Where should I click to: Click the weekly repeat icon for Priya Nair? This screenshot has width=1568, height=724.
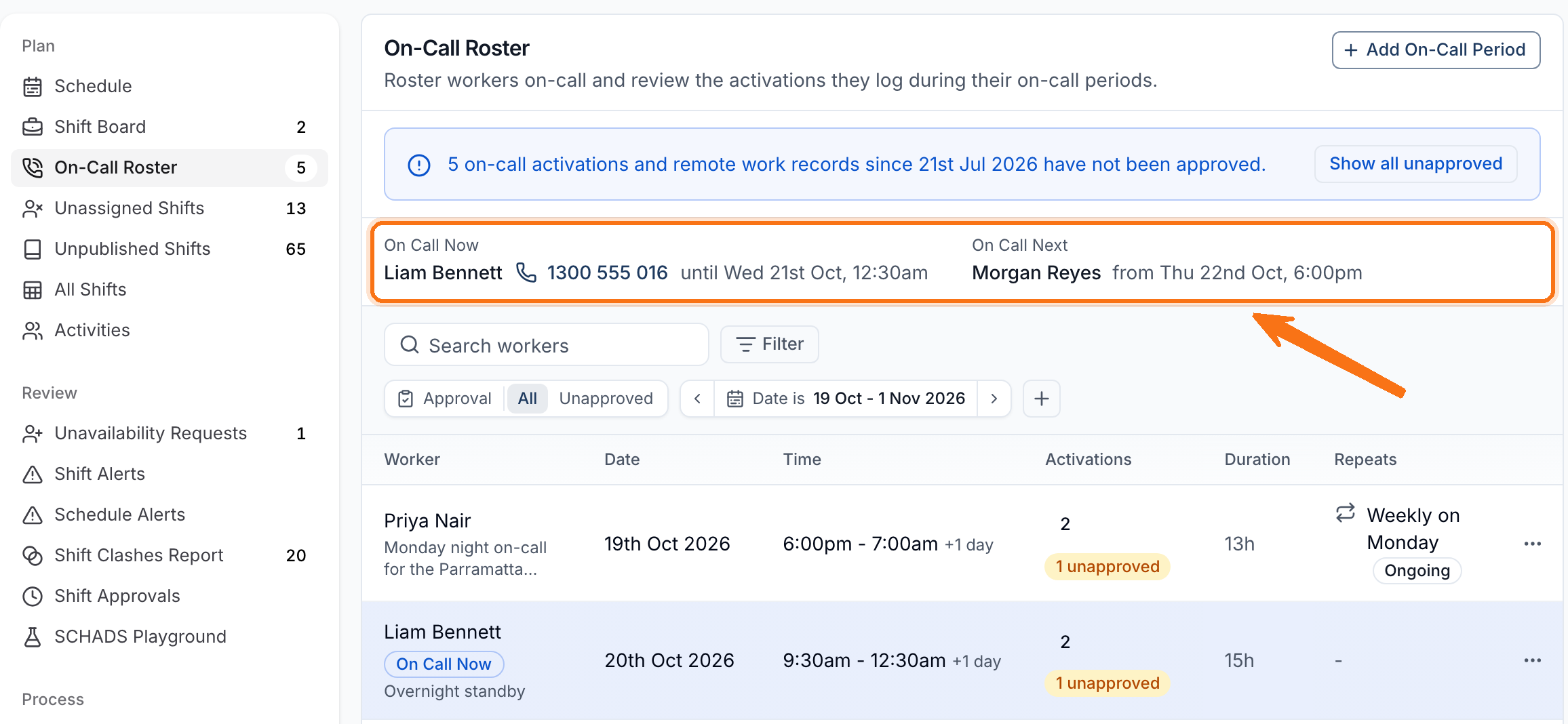pos(1346,513)
